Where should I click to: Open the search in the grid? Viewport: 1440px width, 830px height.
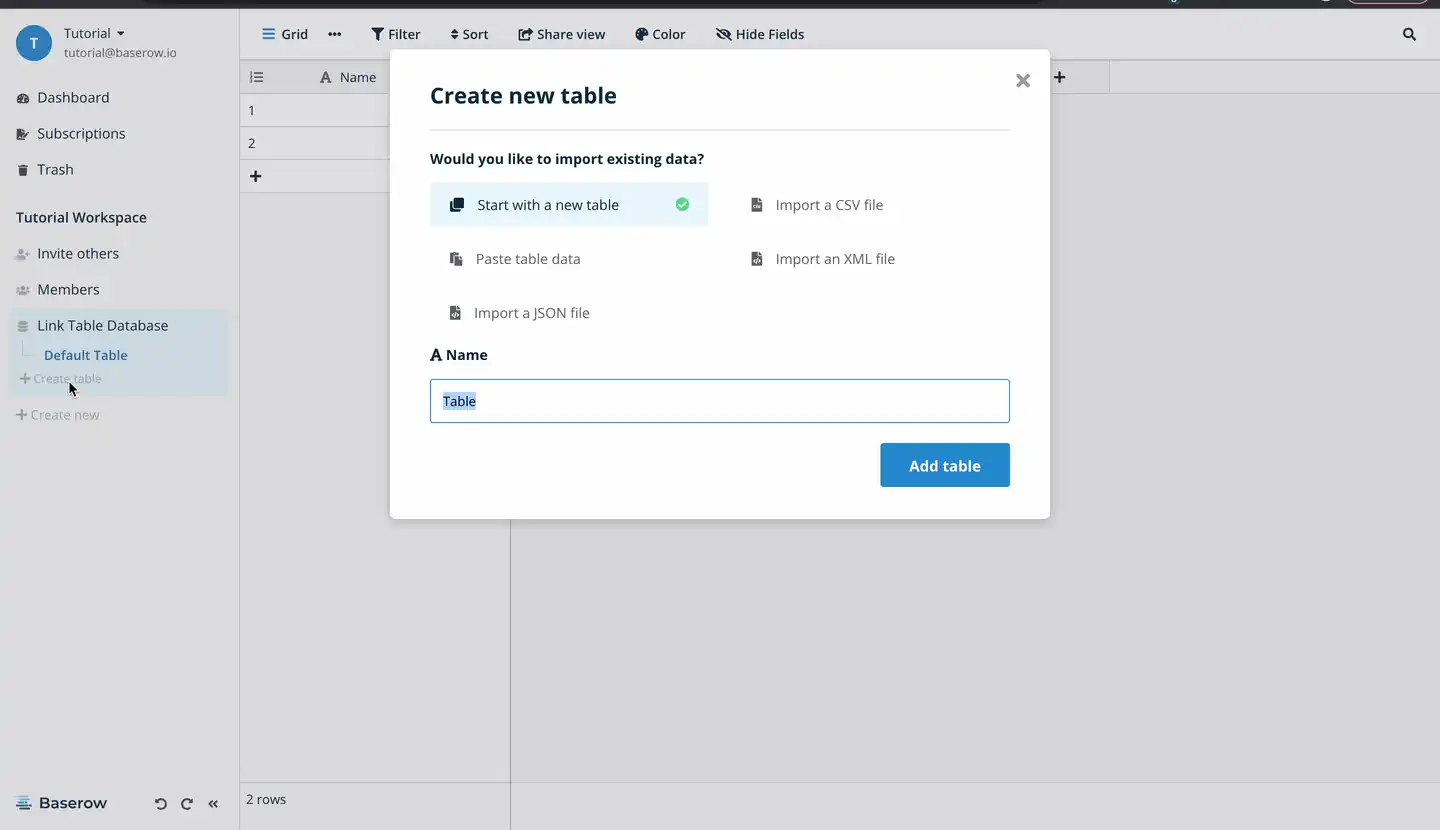pos(1408,33)
